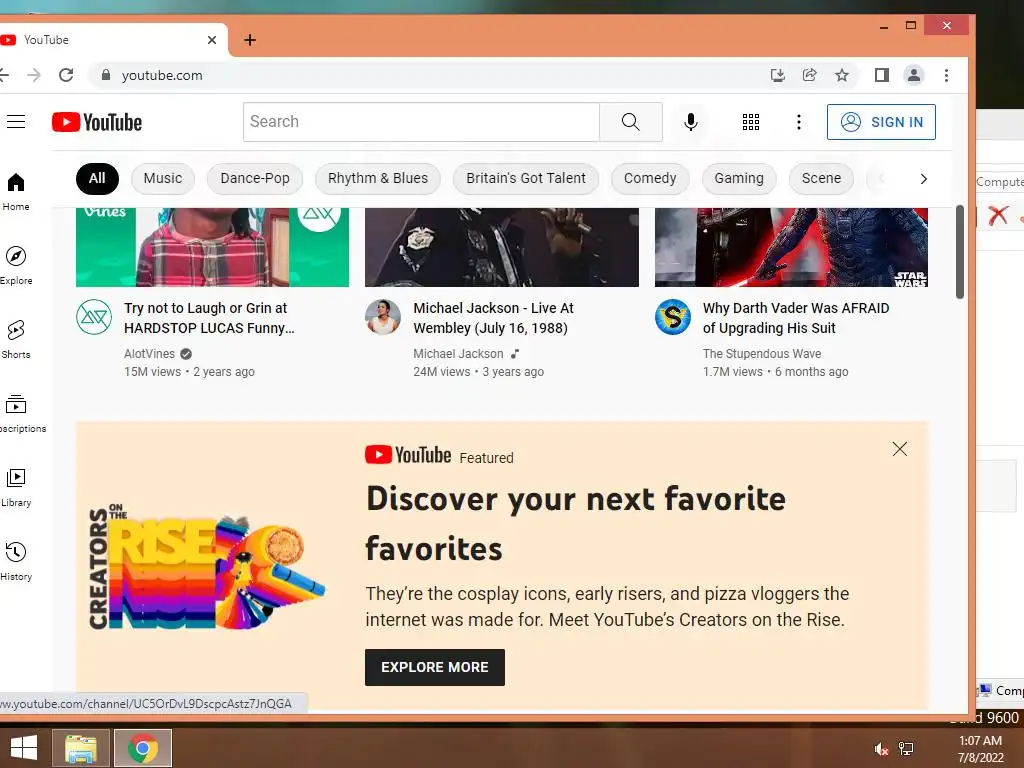The height and width of the screenshot is (768, 1024).
Task: Open the AlotVines channel name link
Action: [150, 353]
